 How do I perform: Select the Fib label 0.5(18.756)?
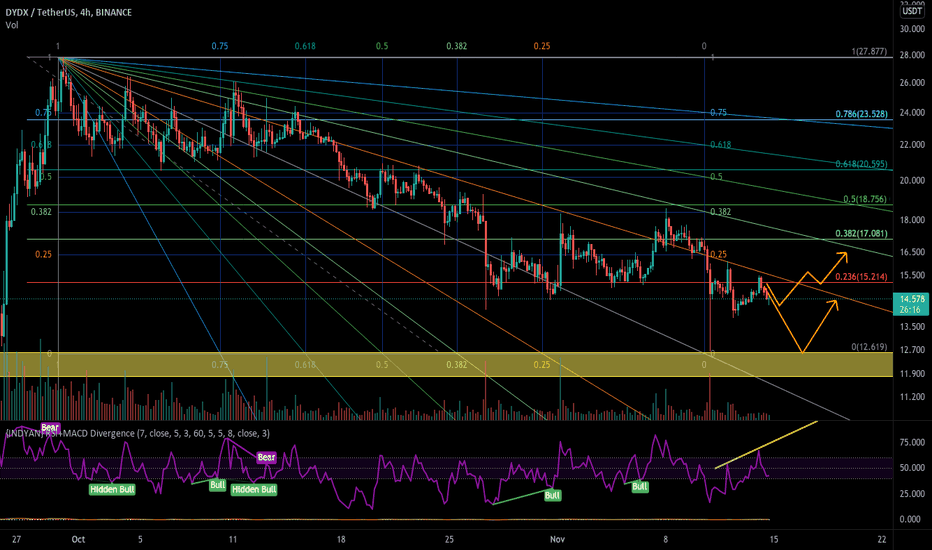(865, 199)
